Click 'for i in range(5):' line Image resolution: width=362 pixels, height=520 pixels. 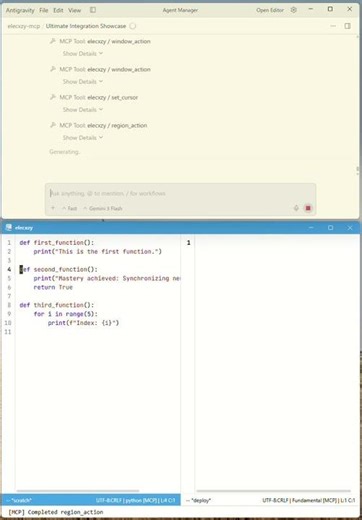[x=66, y=314]
